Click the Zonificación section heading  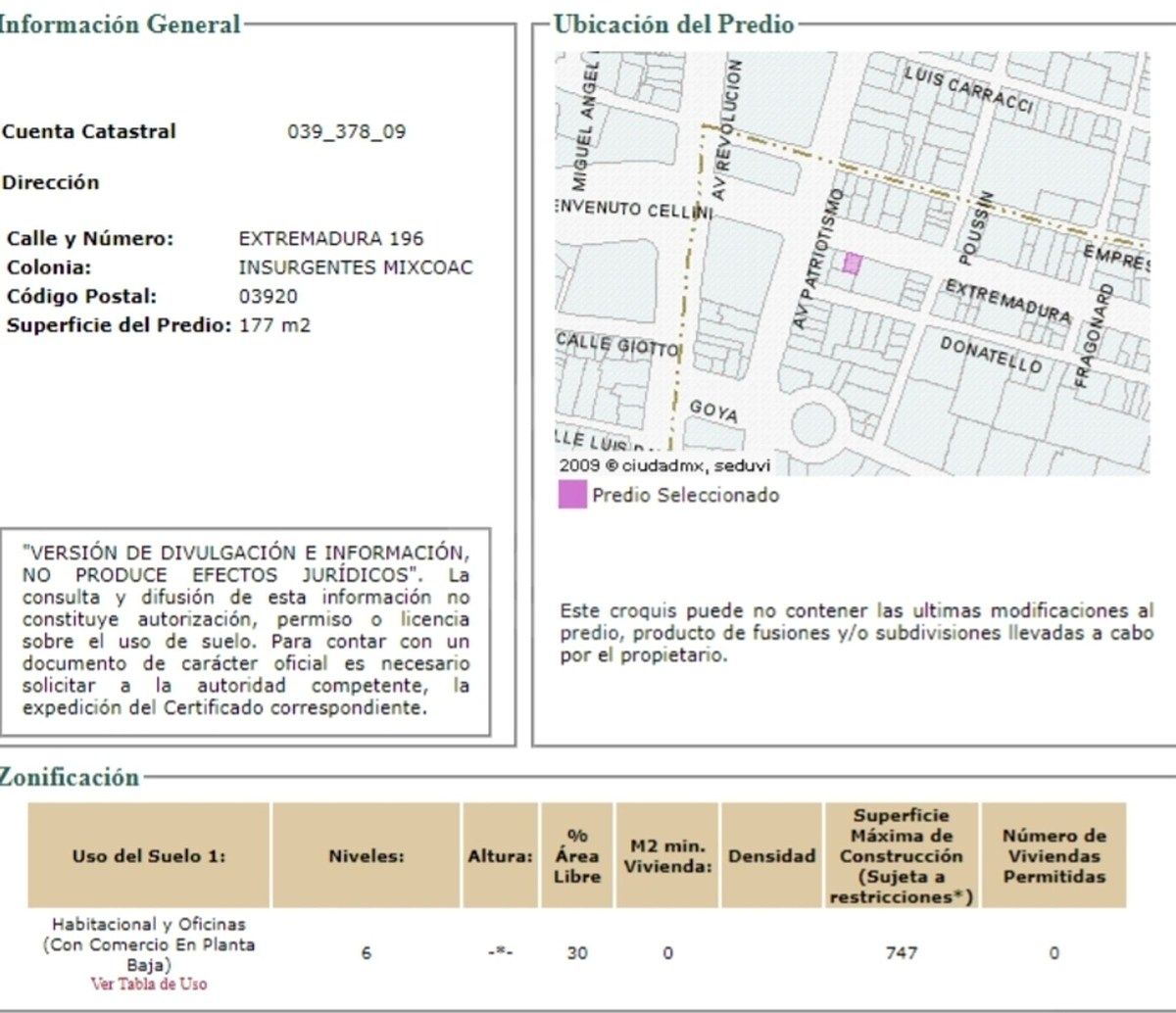69,778
